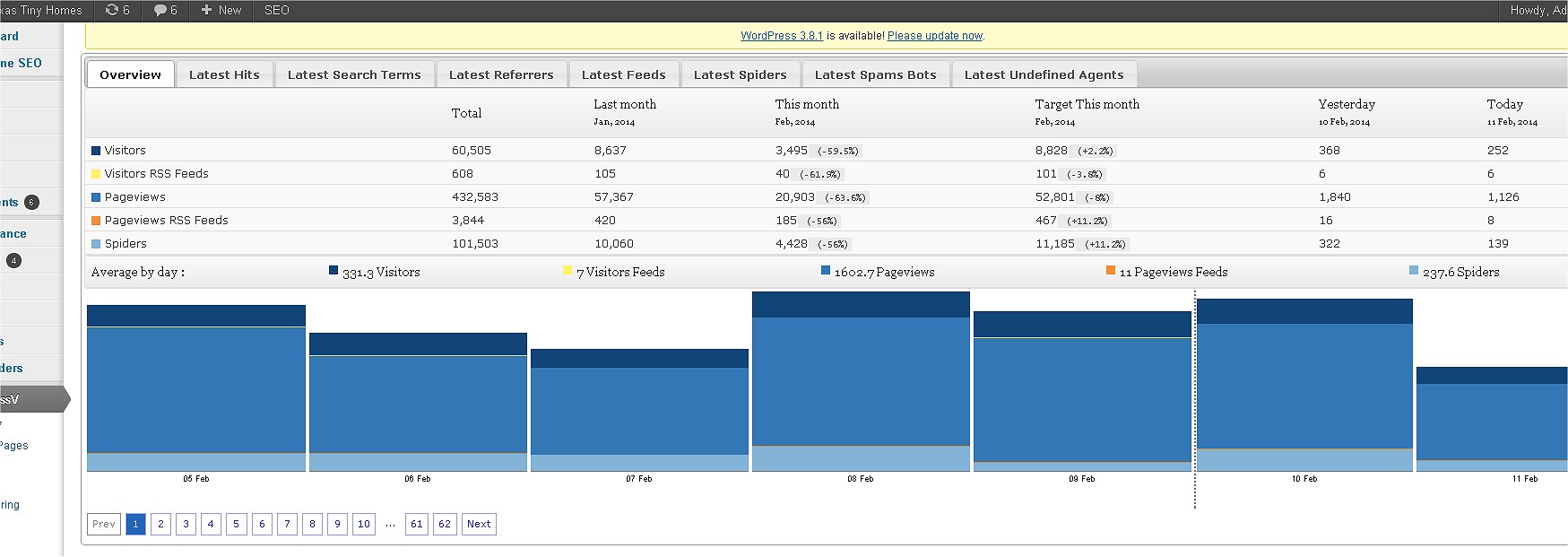Image resolution: width=1568 pixels, height=557 pixels.
Task: Click the plus New icon in admin bar
Action: pyautogui.click(x=207, y=10)
